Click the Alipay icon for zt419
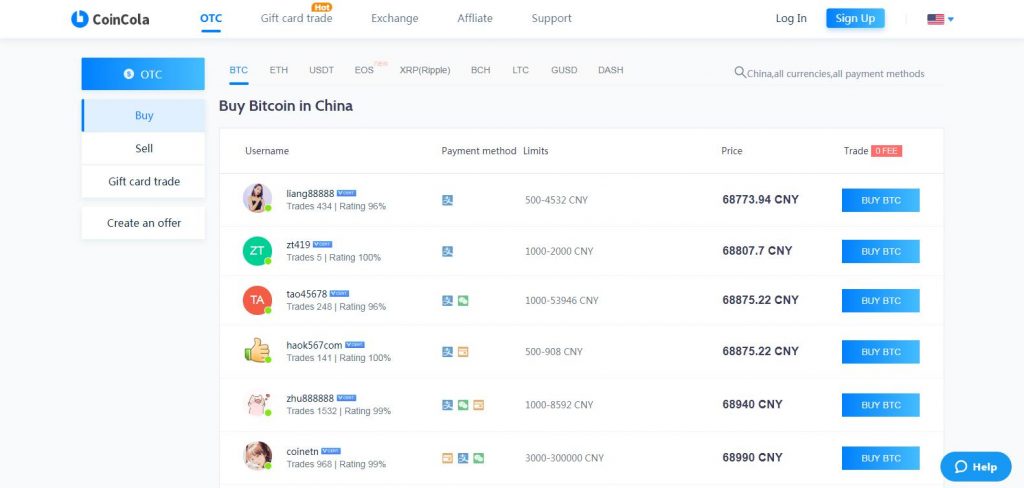This screenshot has height=488, width=1024. (447, 252)
